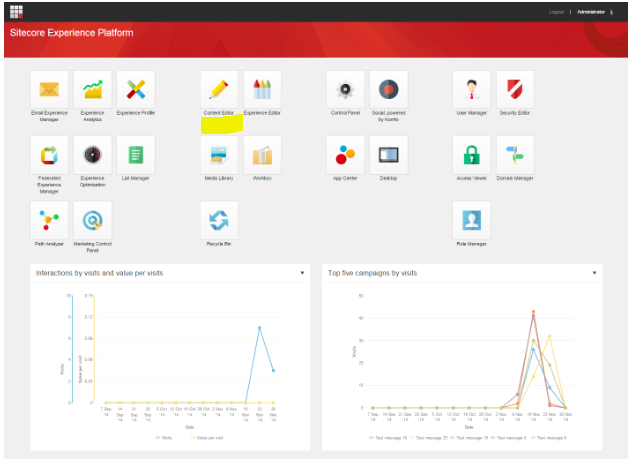The image size is (635, 470).
Task: Click the Logout link
Action: [556, 12]
